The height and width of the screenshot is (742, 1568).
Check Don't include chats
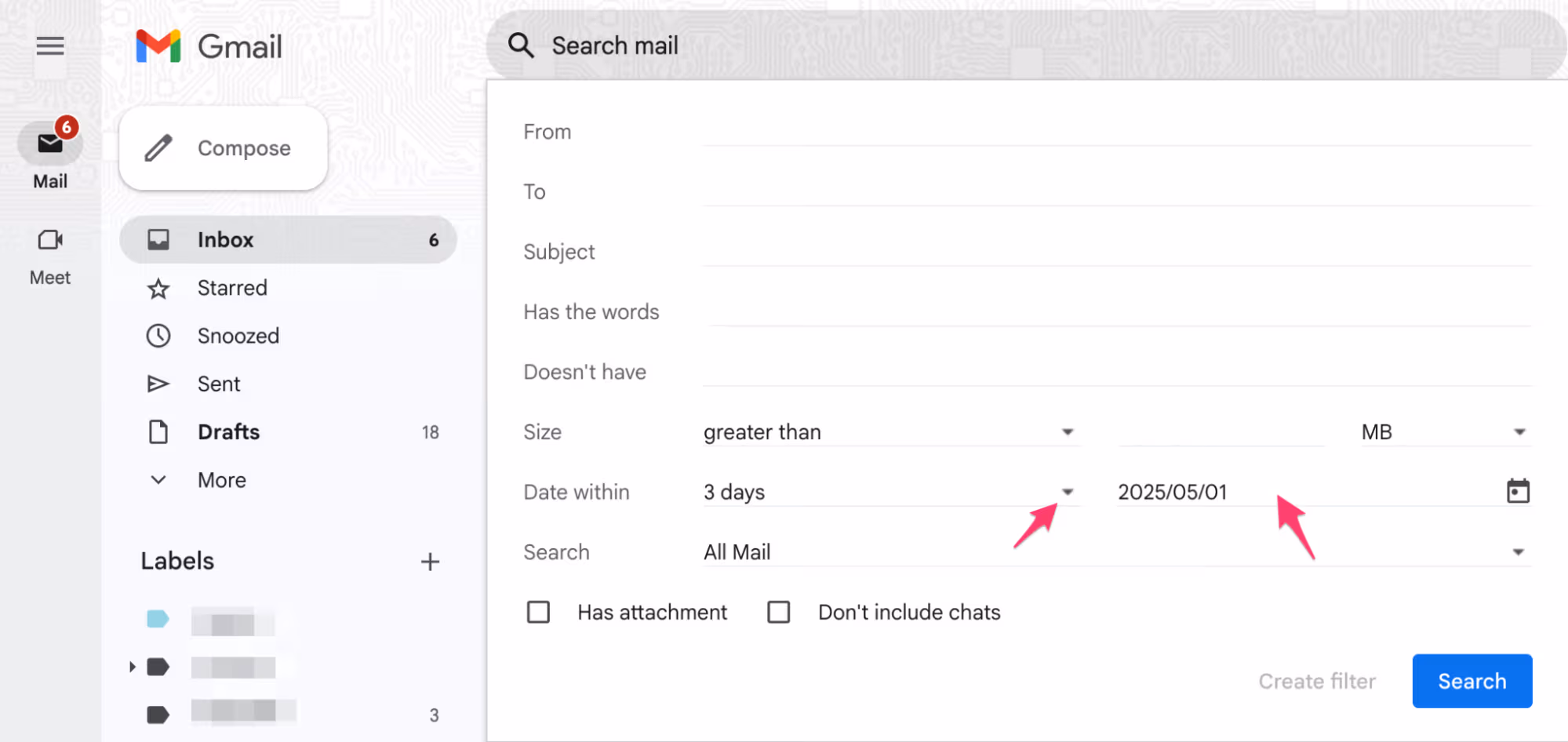pos(779,612)
